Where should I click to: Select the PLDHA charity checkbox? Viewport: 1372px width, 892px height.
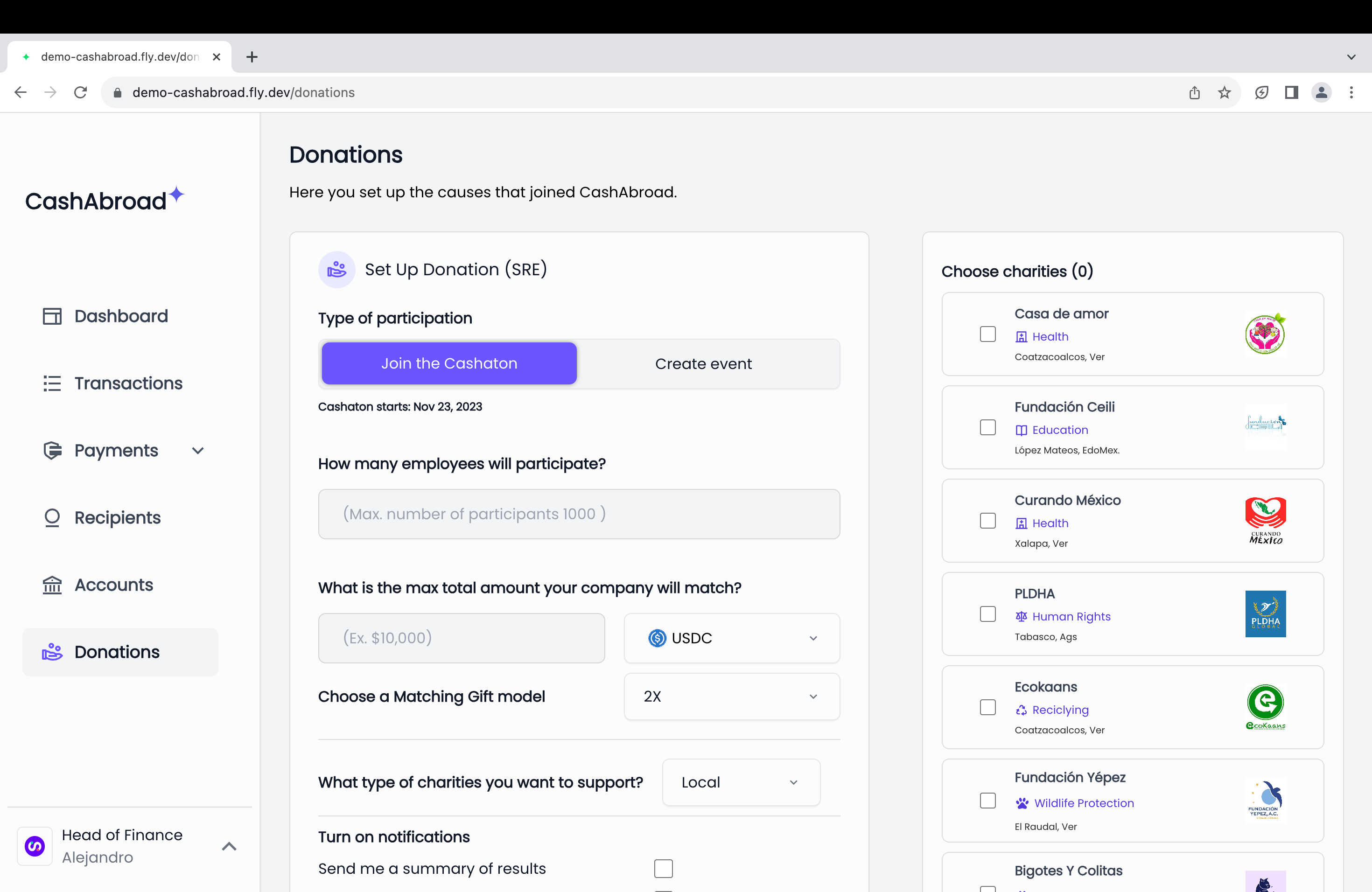tap(987, 614)
